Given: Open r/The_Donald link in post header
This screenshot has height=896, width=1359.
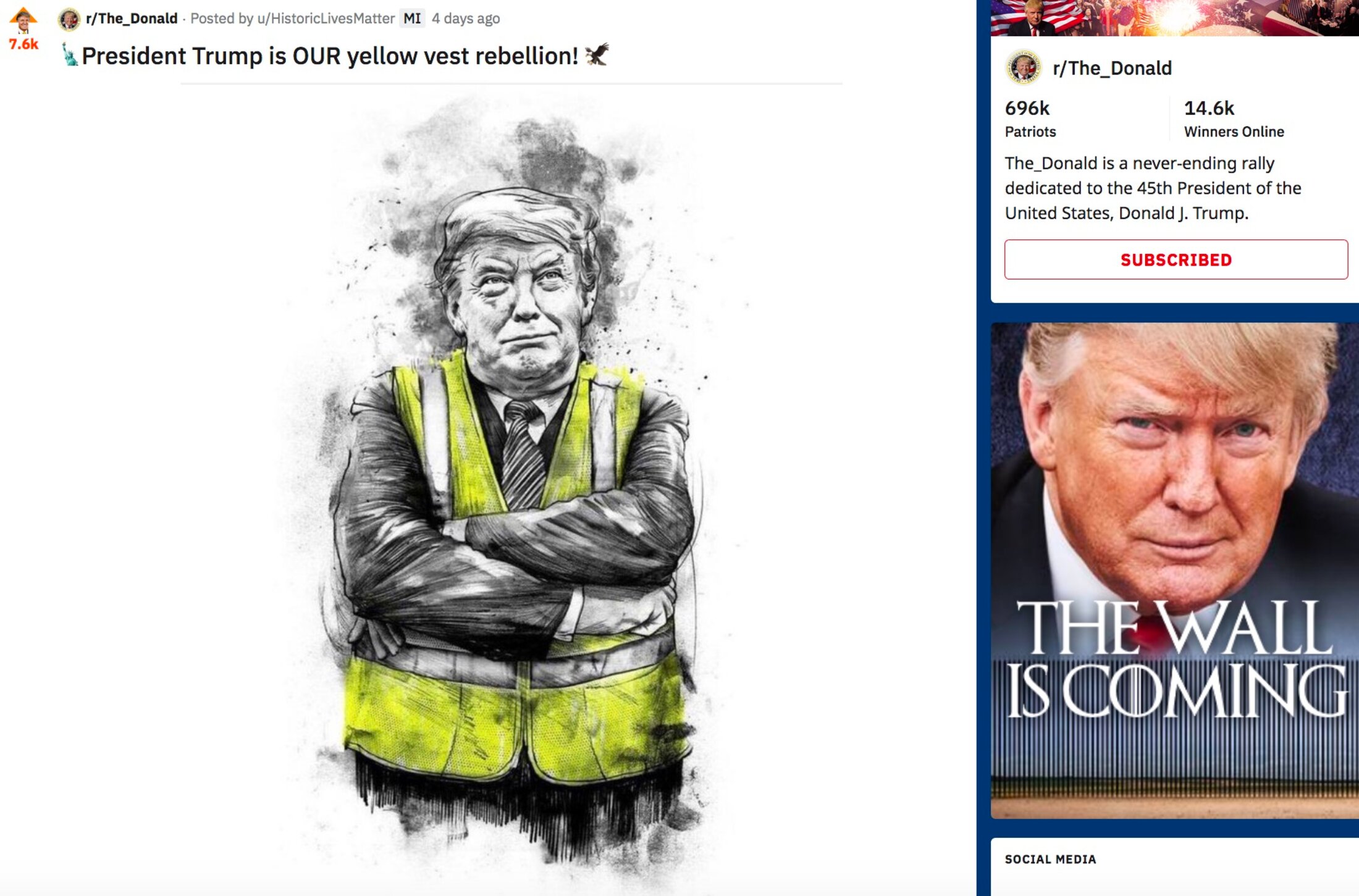Looking at the screenshot, I should pos(132,19).
